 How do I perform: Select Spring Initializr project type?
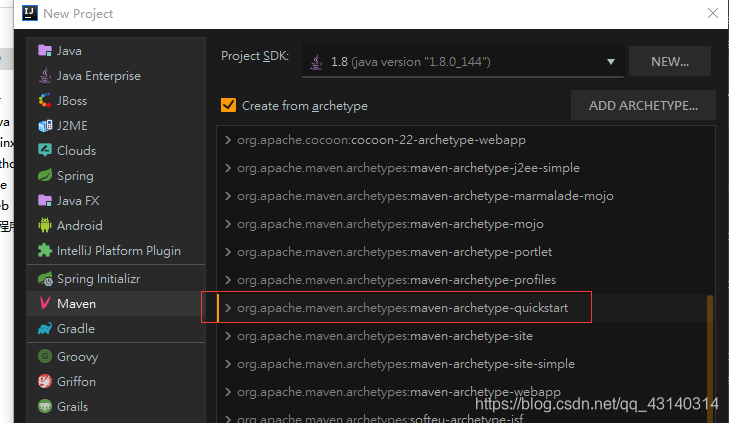[x=116, y=278]
